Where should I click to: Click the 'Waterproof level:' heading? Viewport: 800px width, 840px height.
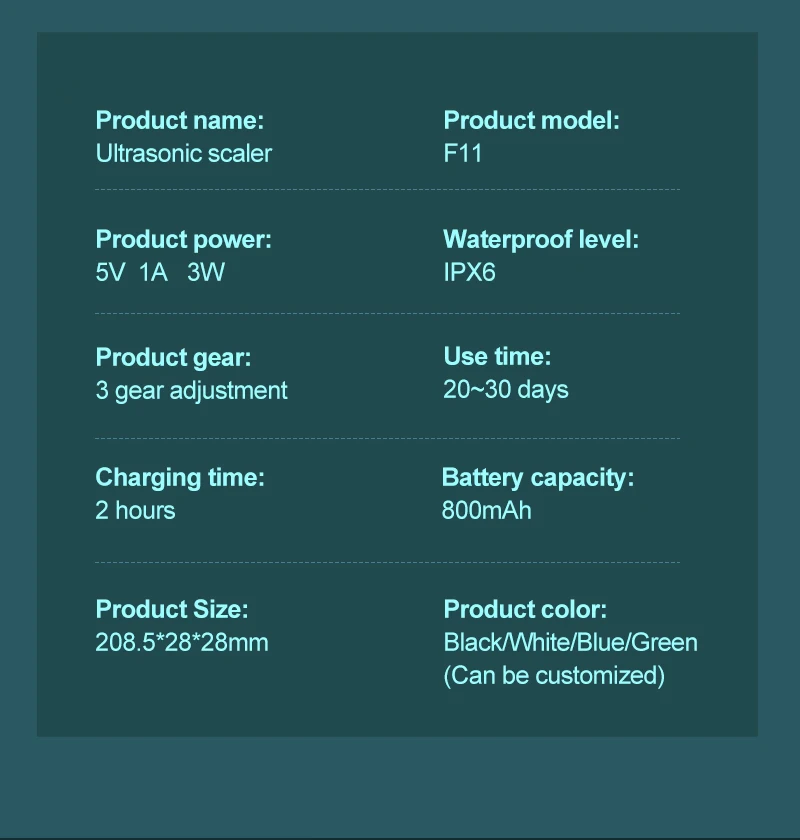[540, 240]
